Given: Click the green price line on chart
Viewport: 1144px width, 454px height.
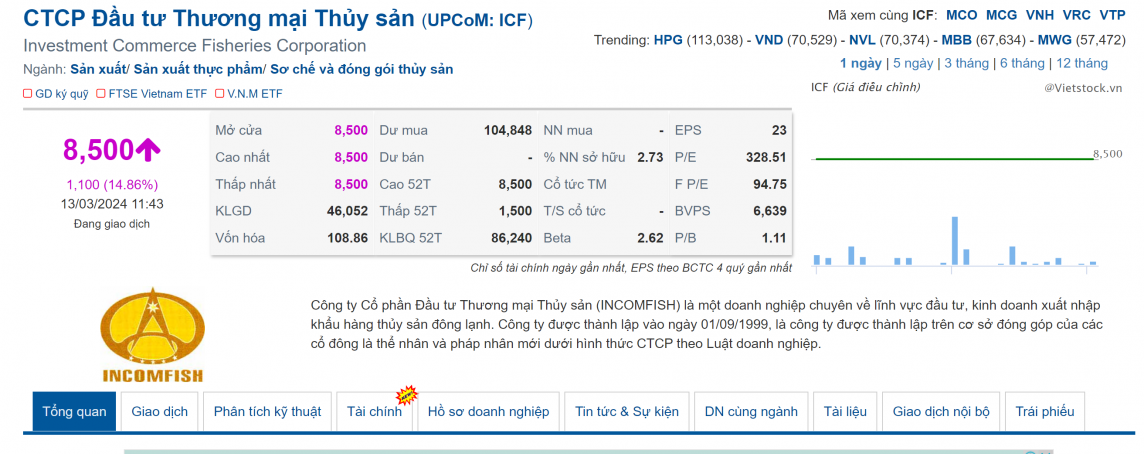Looking at the screenshot, I should point(950,159).
